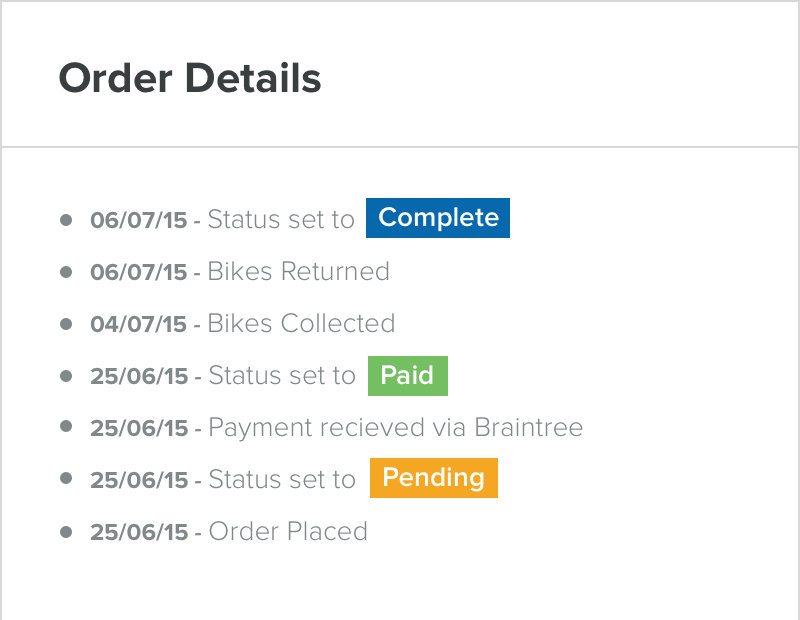Select the date 06/07/15 on the top entry
The image size is (800, 620).
point(139,219)
